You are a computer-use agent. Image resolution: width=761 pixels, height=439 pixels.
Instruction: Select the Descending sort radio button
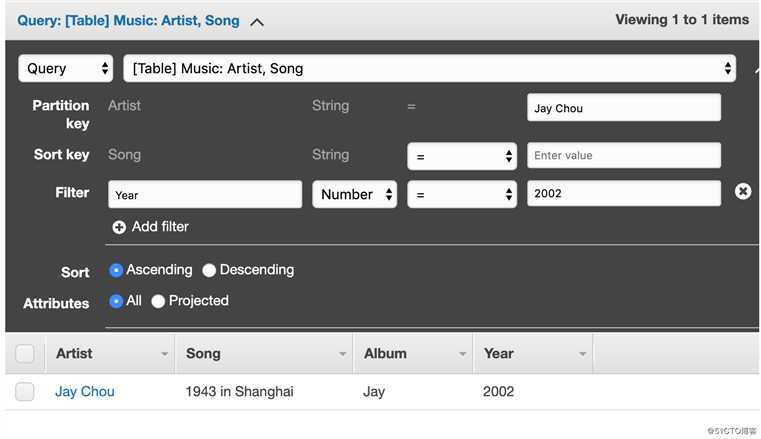pyautogui.click(x=209, y=270)
